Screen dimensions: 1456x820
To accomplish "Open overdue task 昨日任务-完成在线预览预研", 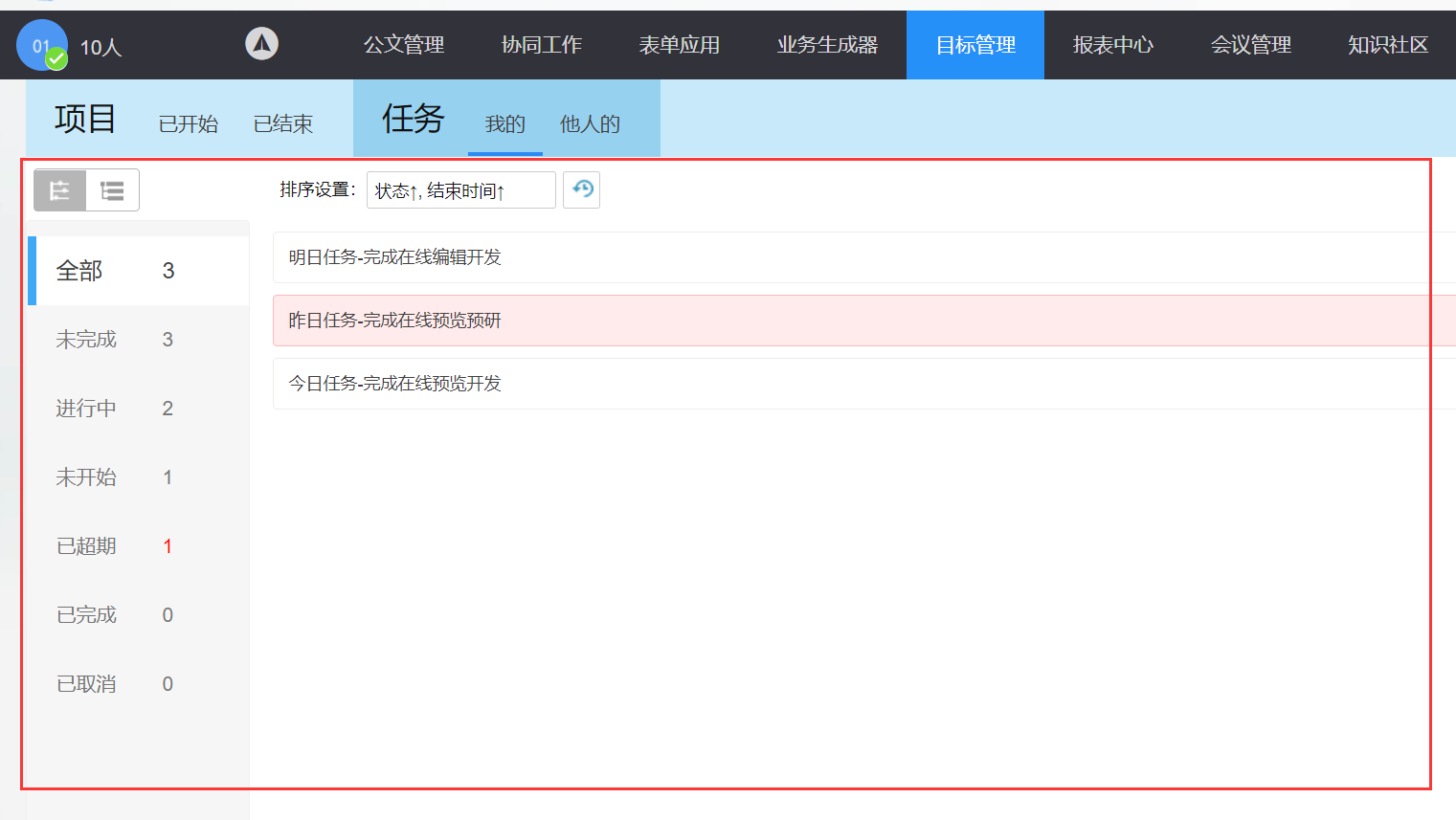I will (864, 321).
